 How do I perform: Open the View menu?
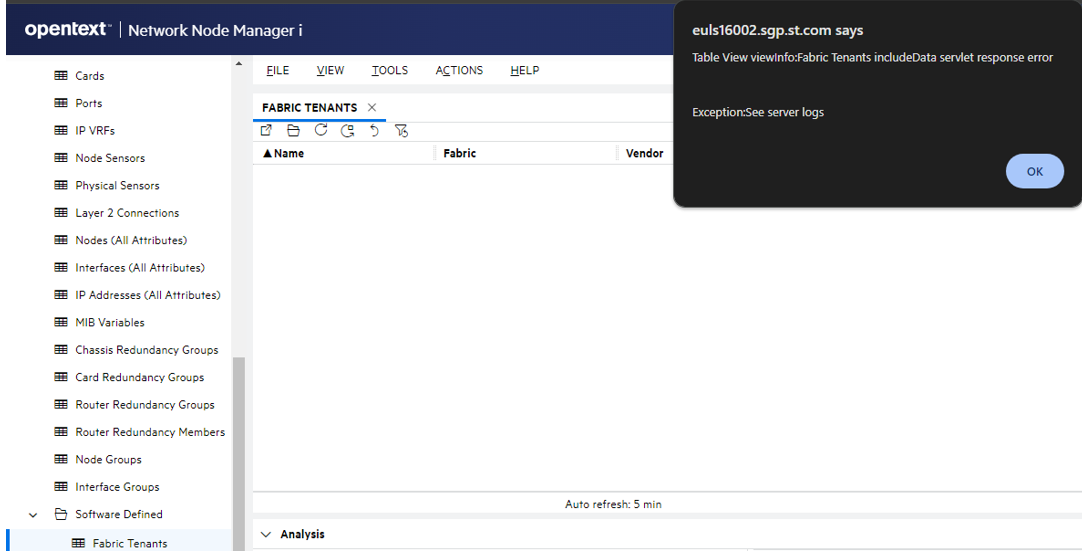tap(330, 70)
